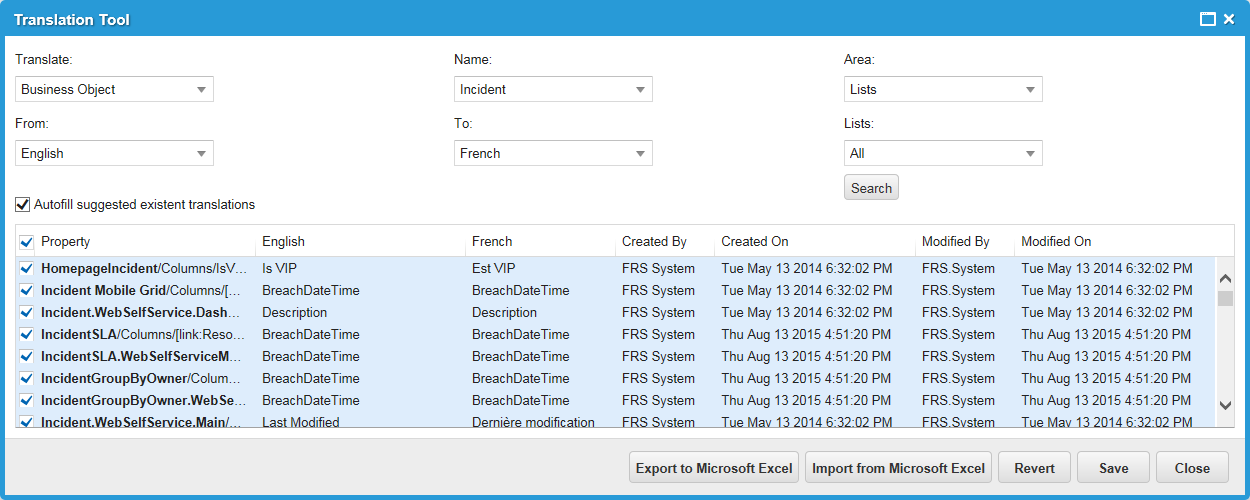Open the Area dropdown showing Lists
1250x500 pixels.
pos(943,89)
